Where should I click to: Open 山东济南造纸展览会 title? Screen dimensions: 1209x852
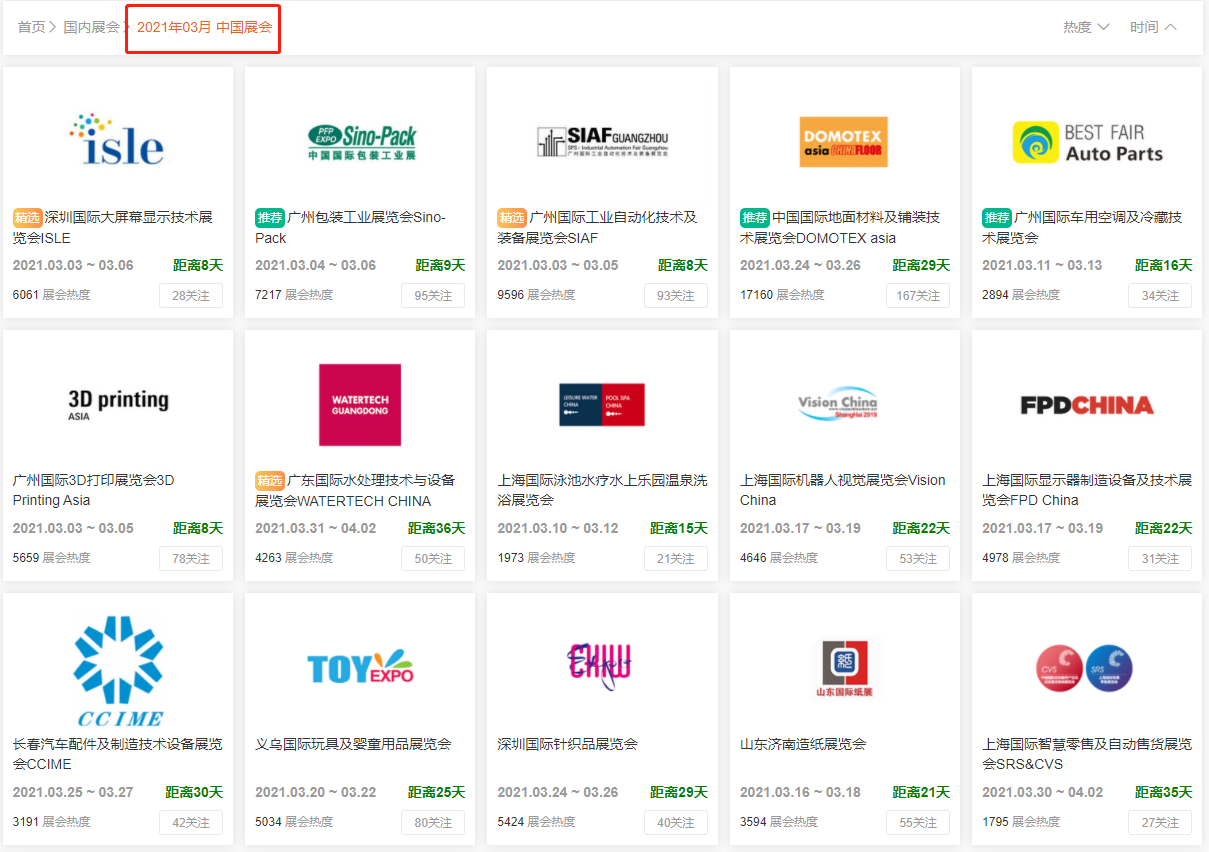point(803,744)
